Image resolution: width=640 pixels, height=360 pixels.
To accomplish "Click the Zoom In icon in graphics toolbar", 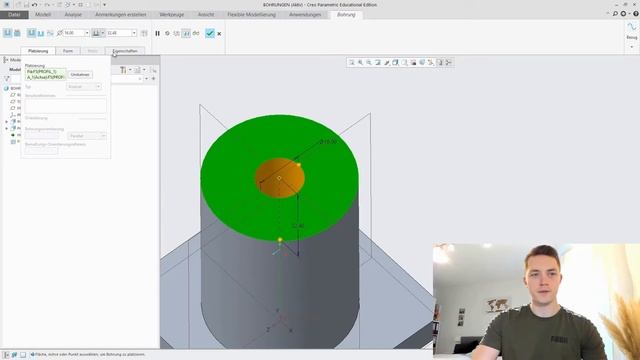I will pyautogui.click(x=360, y=62).
